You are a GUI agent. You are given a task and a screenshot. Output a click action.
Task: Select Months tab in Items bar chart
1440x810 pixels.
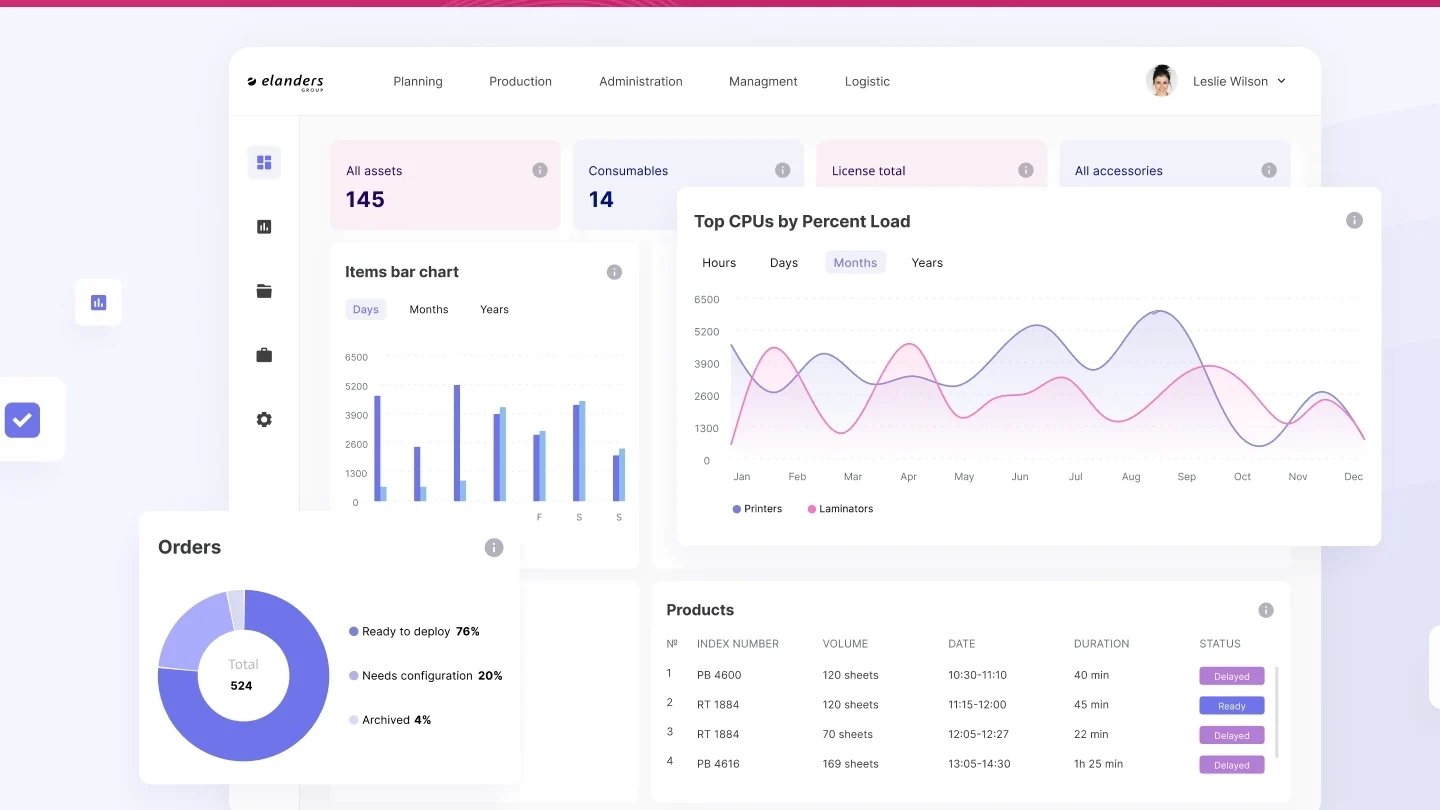429,309
